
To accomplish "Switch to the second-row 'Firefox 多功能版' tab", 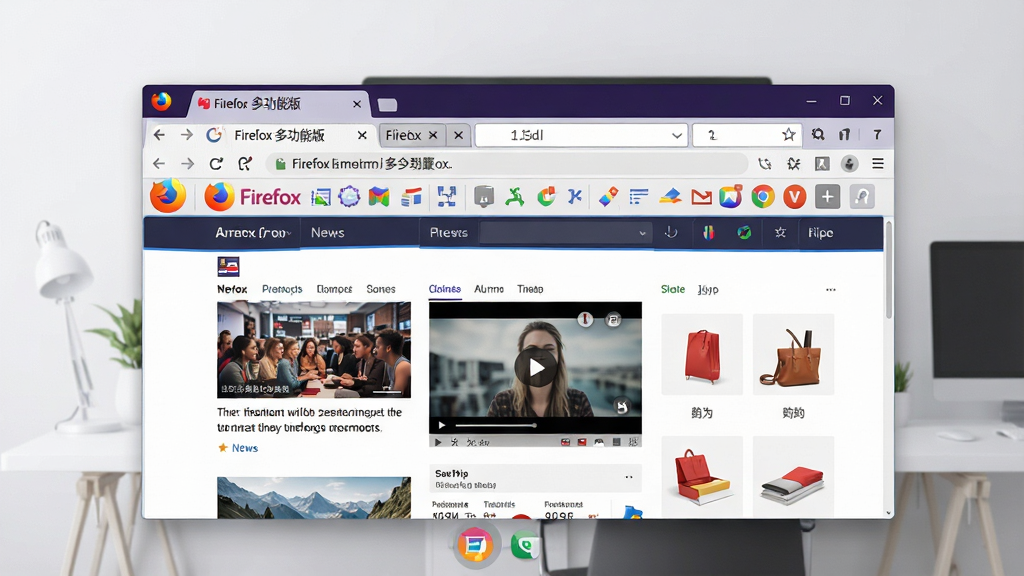I will (280, 135).
